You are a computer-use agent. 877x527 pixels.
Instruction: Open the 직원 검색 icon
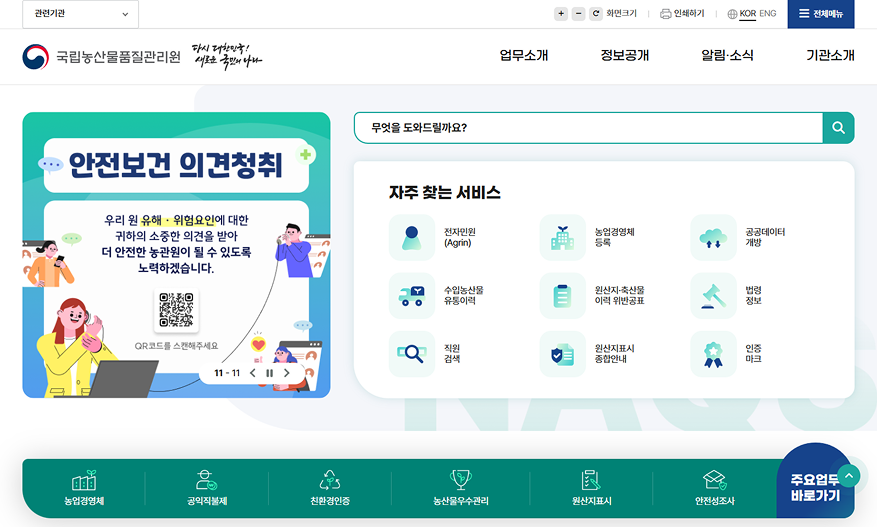point(412,353)
